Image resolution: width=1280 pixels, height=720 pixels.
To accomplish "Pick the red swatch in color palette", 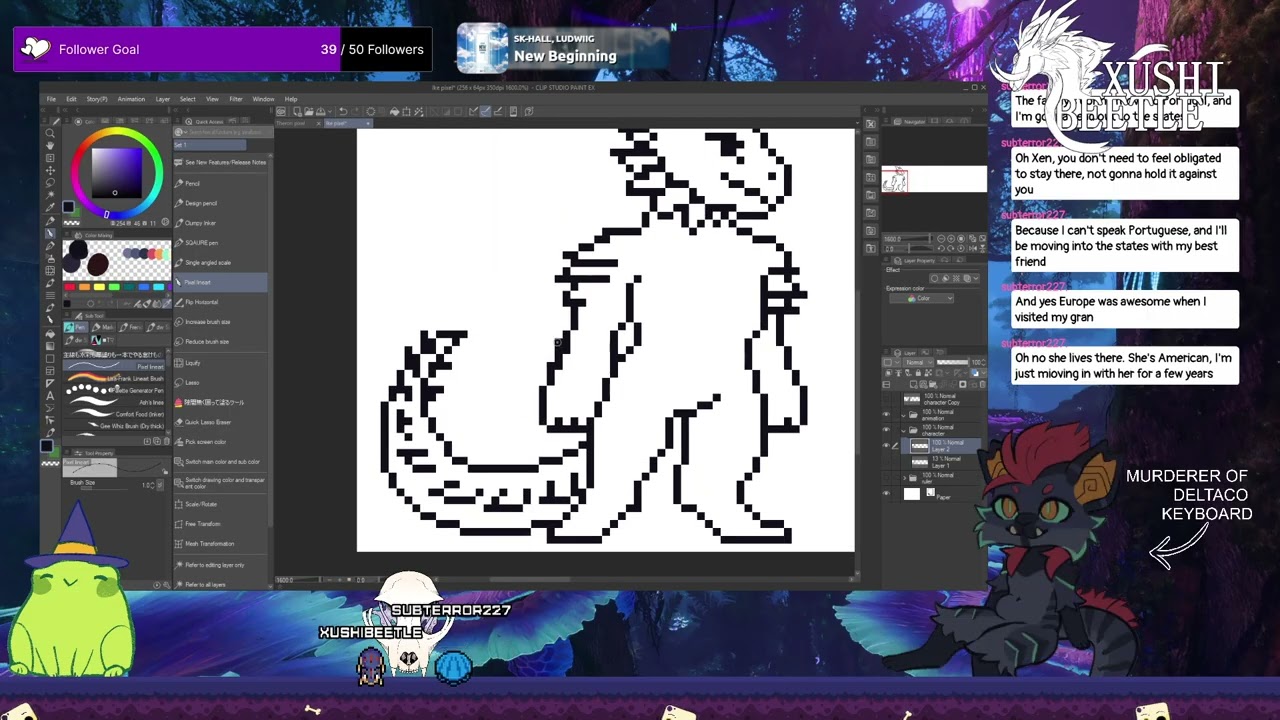I will (x=70, y=286).
